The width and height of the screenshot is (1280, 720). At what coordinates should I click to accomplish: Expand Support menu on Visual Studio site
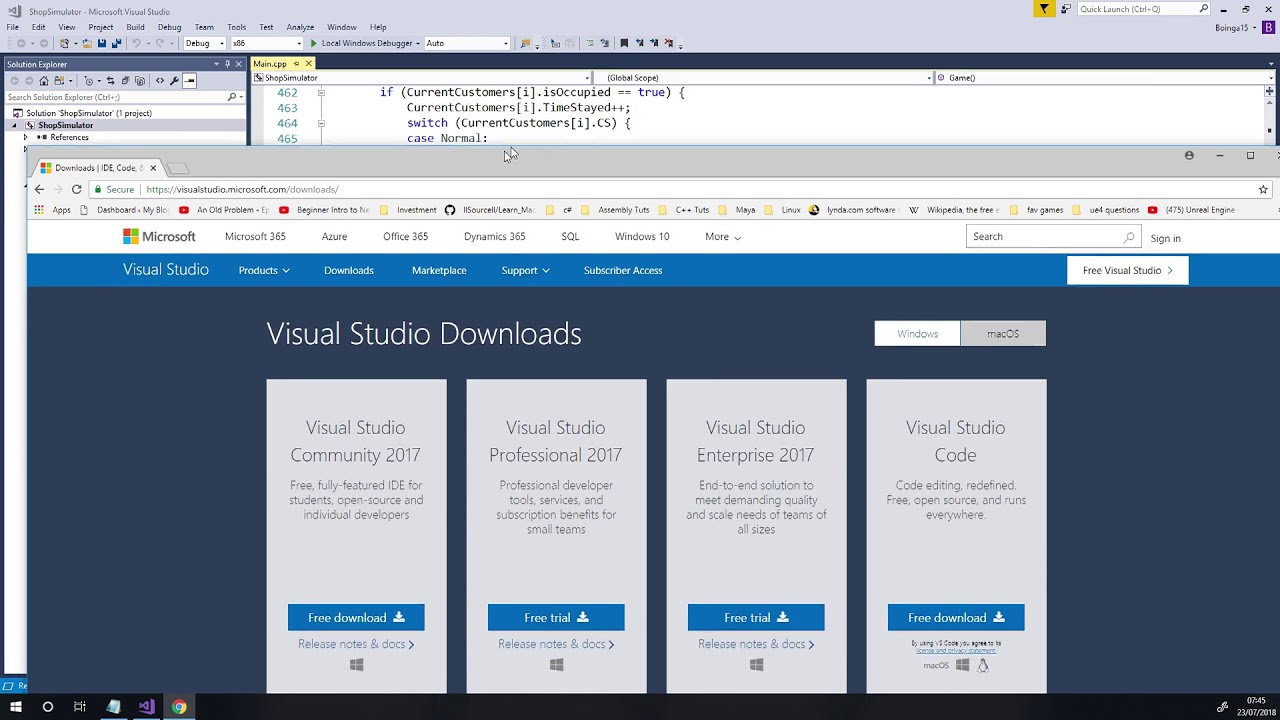pos(525,270)
